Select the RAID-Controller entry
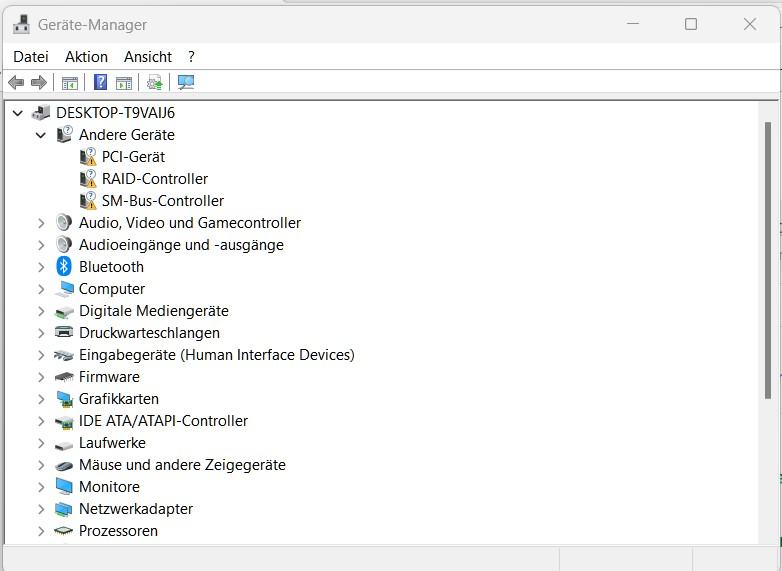Image resolution: width=782 pixels, height=571 pixels. pyautogui.click(x=155, y=179)
